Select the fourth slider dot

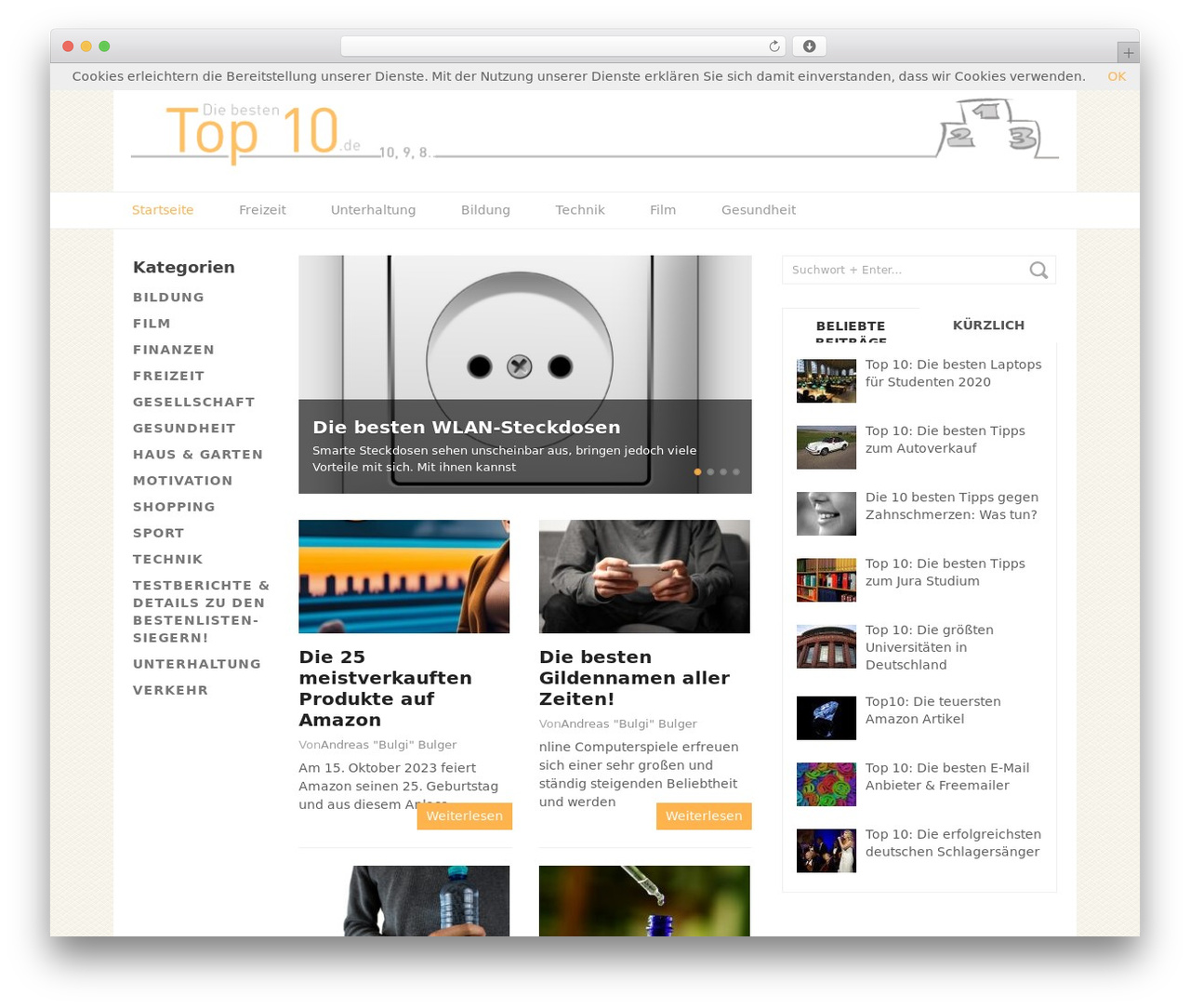coord(735,472)
